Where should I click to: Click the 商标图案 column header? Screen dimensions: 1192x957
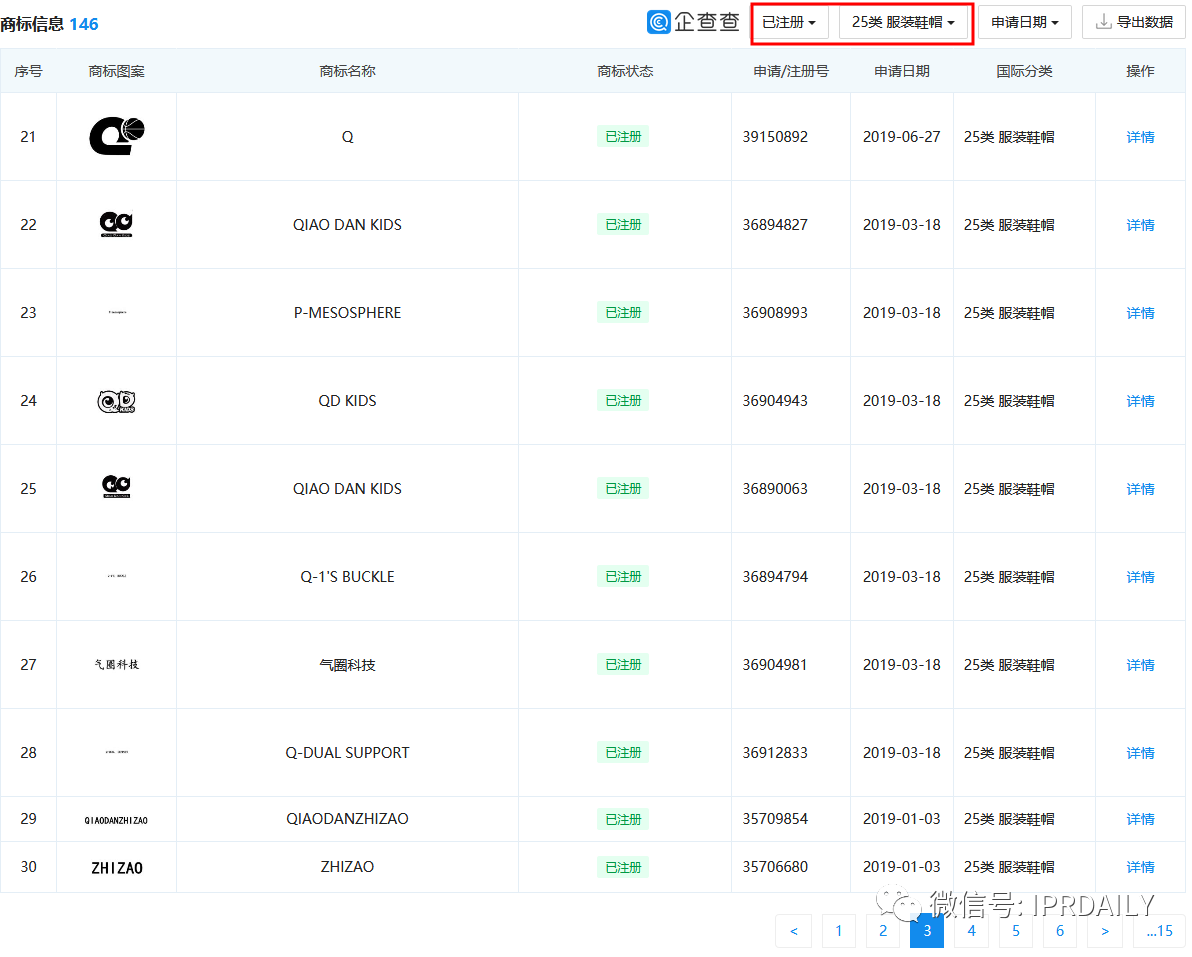pos(116,71)
